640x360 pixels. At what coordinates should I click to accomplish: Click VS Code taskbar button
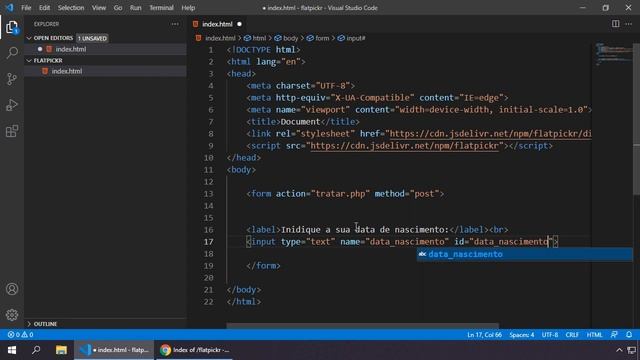click(114, 350)
